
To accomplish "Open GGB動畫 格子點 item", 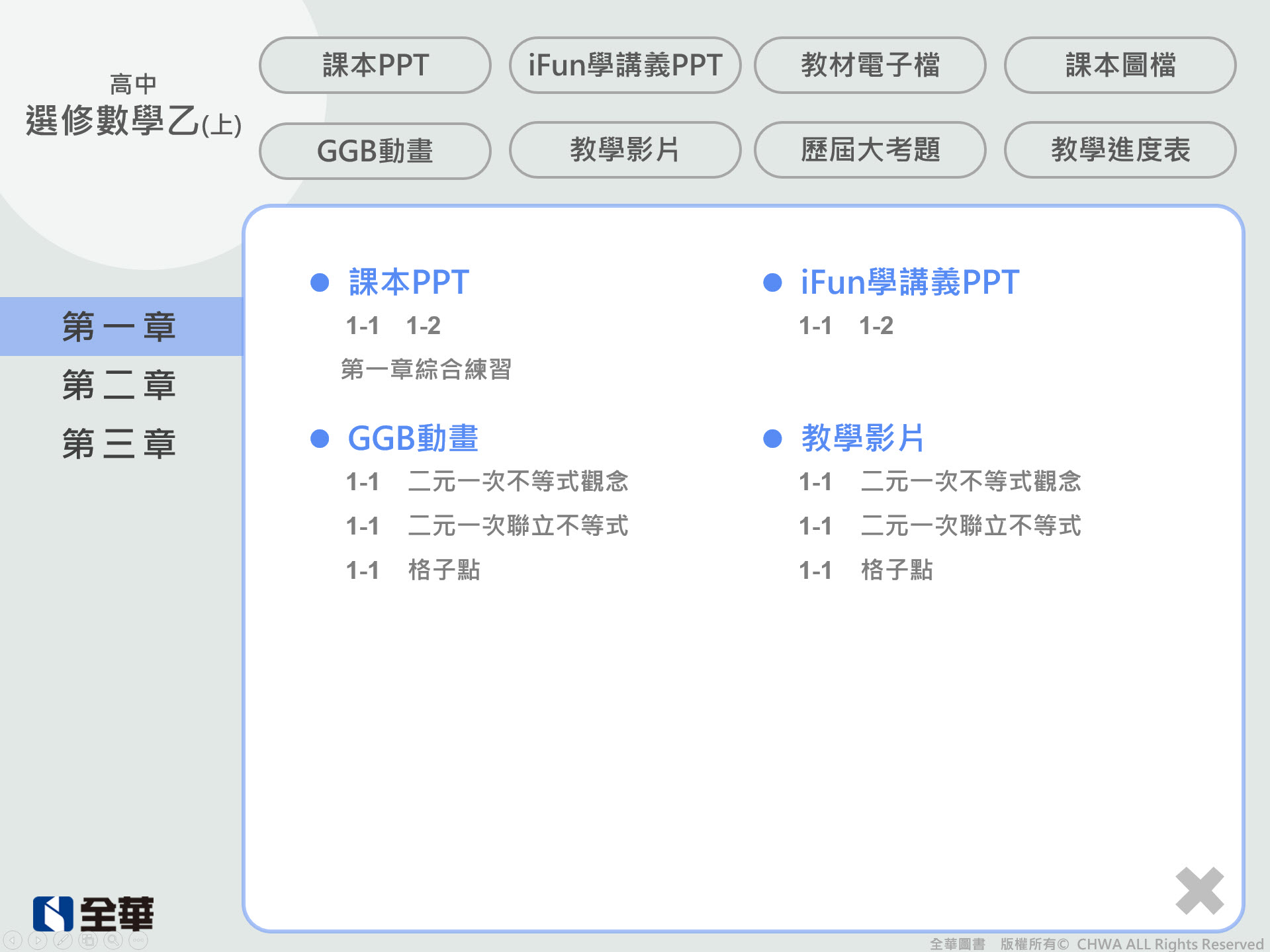I will coord(413,570).
